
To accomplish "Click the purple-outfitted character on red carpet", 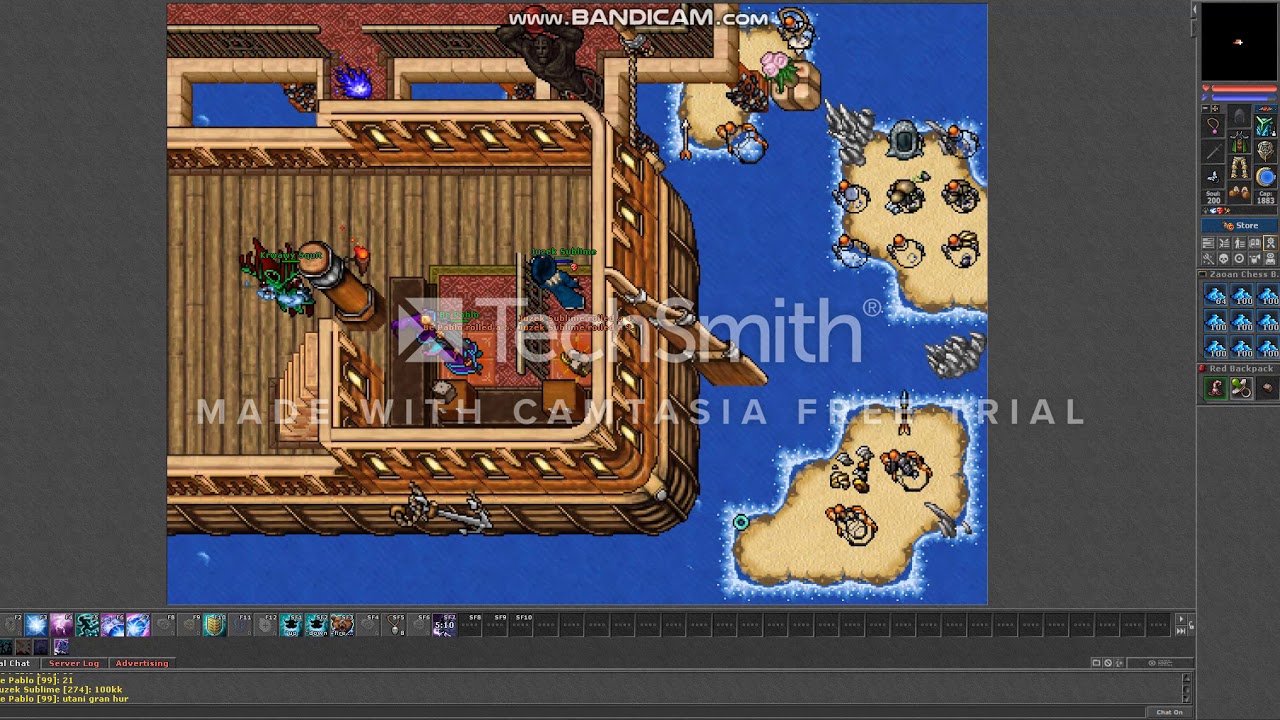I will click(440, 343).
